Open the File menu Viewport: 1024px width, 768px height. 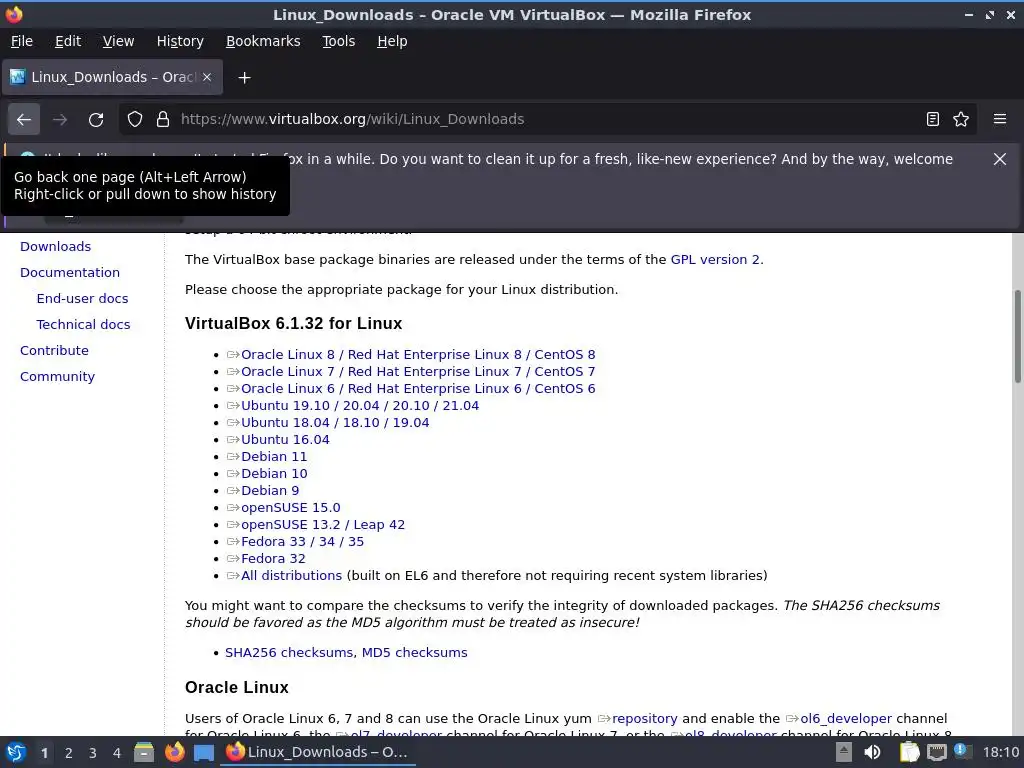(22, 41)
